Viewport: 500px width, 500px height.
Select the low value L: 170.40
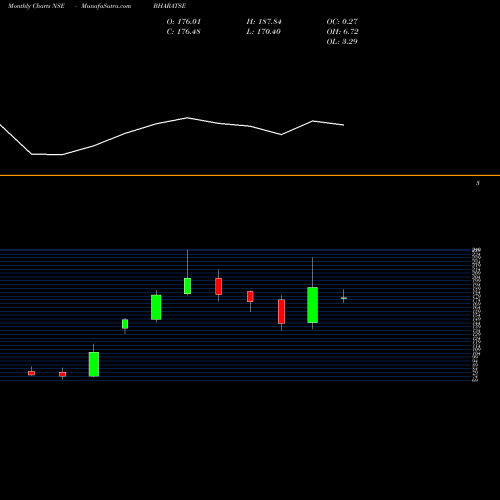click(x=264, y=32)
